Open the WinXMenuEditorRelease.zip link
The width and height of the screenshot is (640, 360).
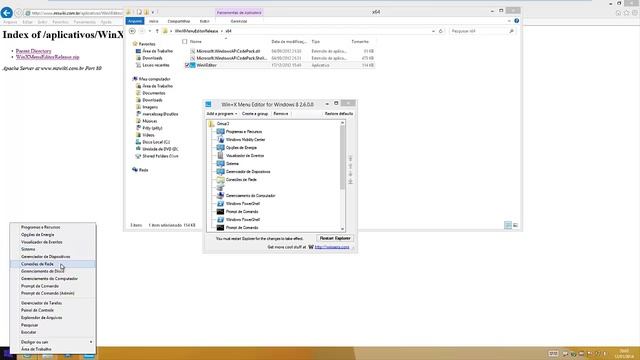click(47, 57)
